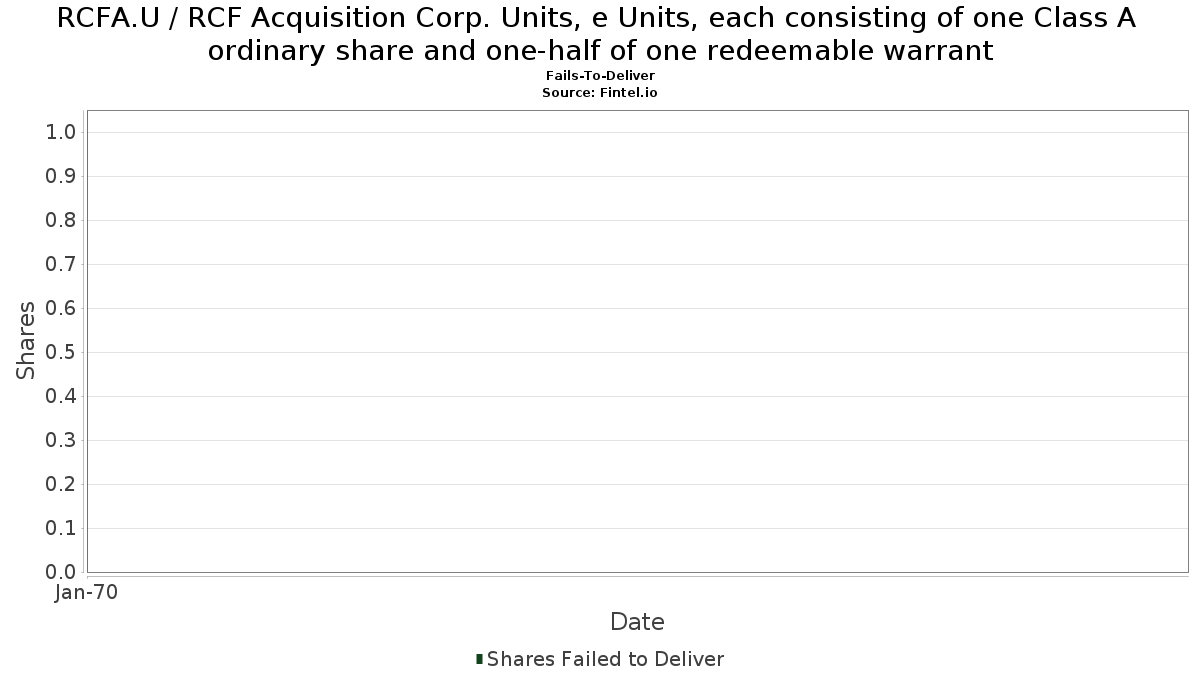Toggle the Shares Failed to Deliver legend label
Viewport: 1200px width, 675px height.
[605, 659]
